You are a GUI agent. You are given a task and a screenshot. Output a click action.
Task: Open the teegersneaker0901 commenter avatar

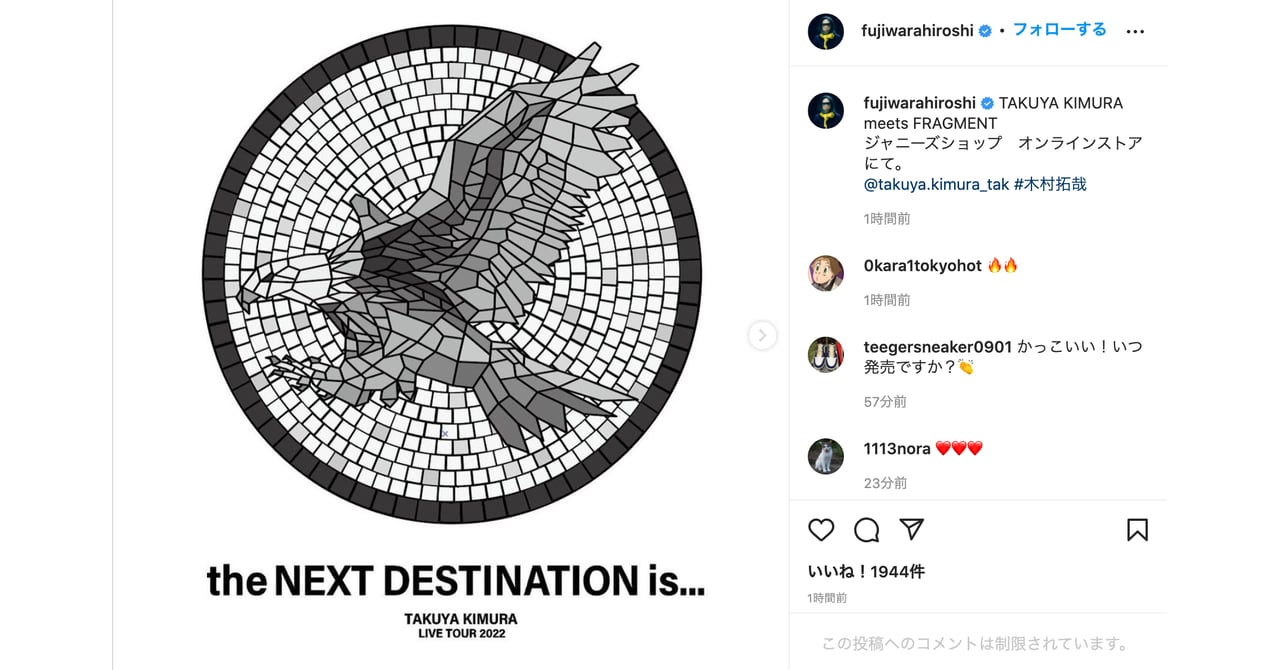pos(826,355)
